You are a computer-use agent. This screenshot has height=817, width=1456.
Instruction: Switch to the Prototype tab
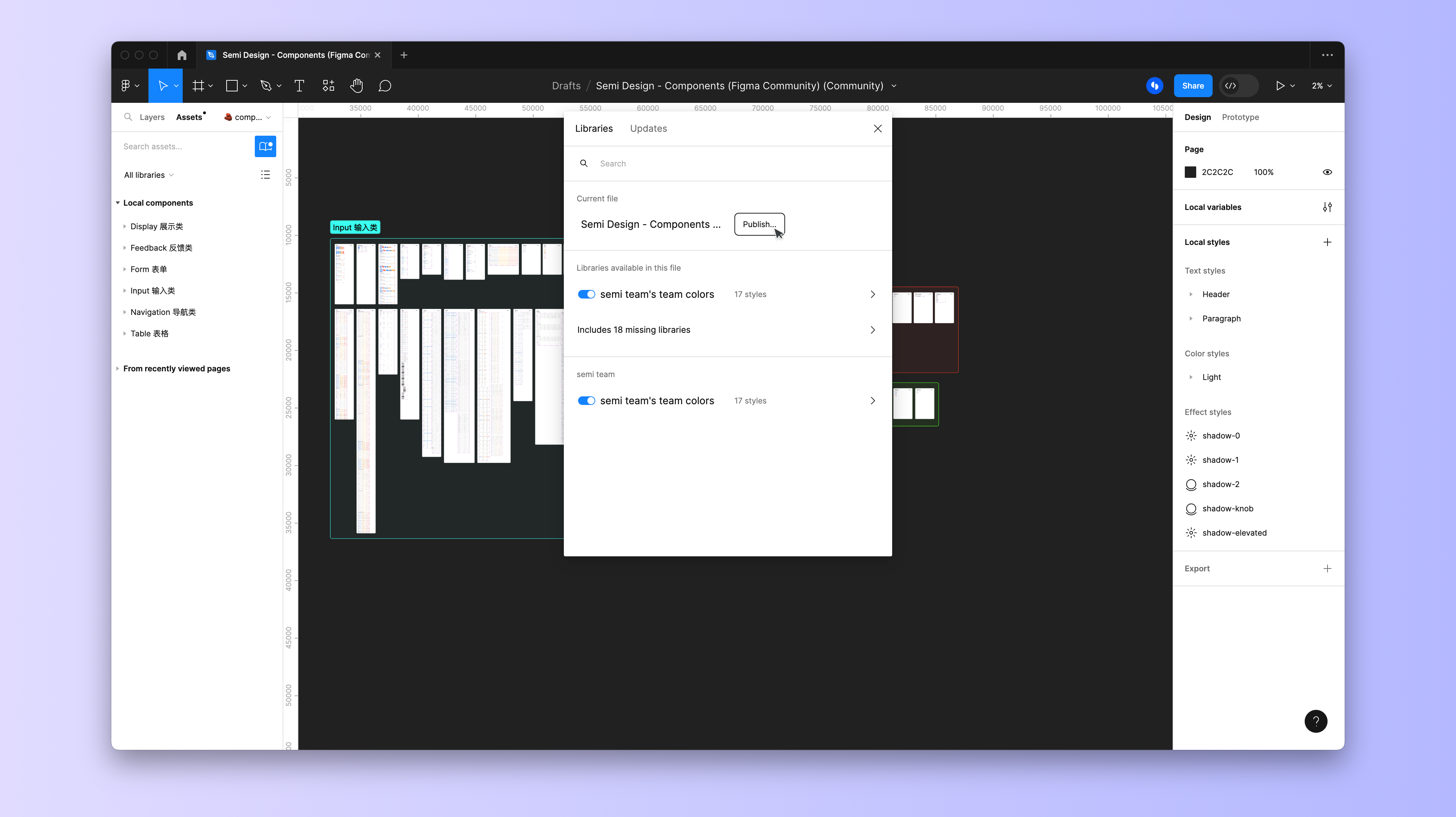tap(1240, 117)
